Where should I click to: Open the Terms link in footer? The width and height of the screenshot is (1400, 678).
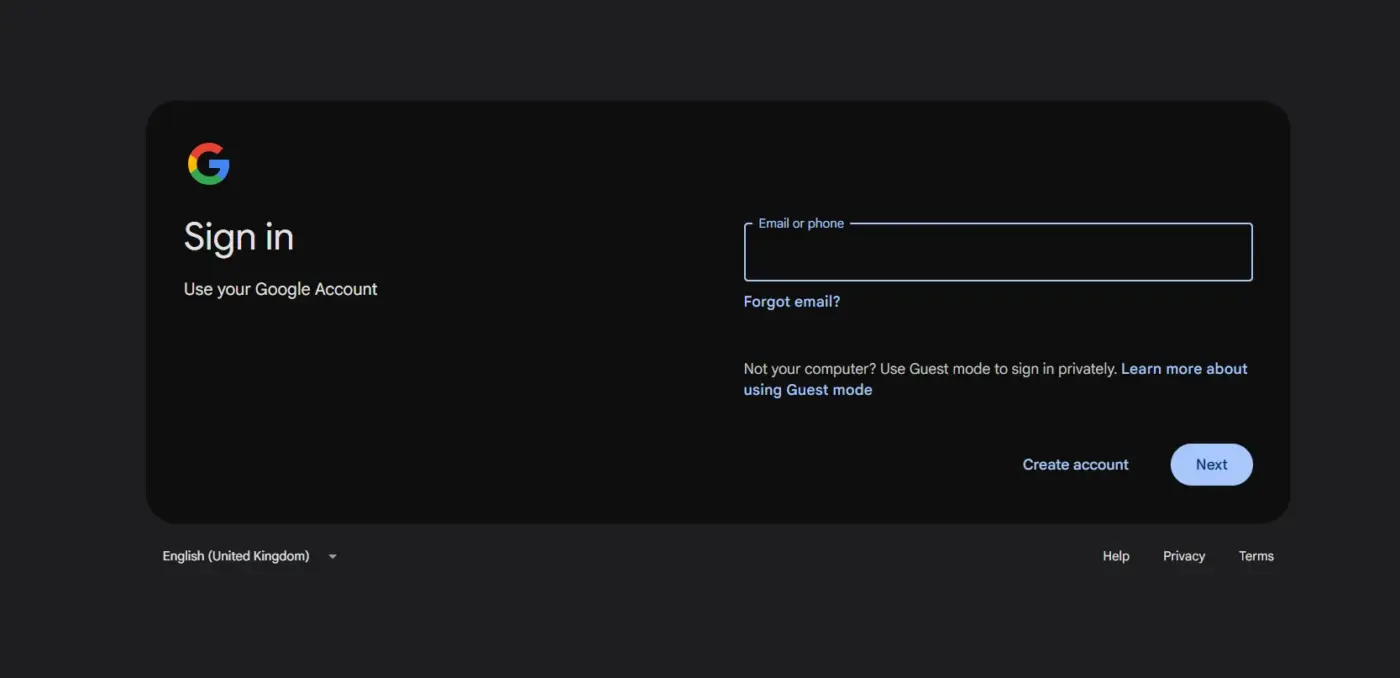click(x=1256, y=556)
